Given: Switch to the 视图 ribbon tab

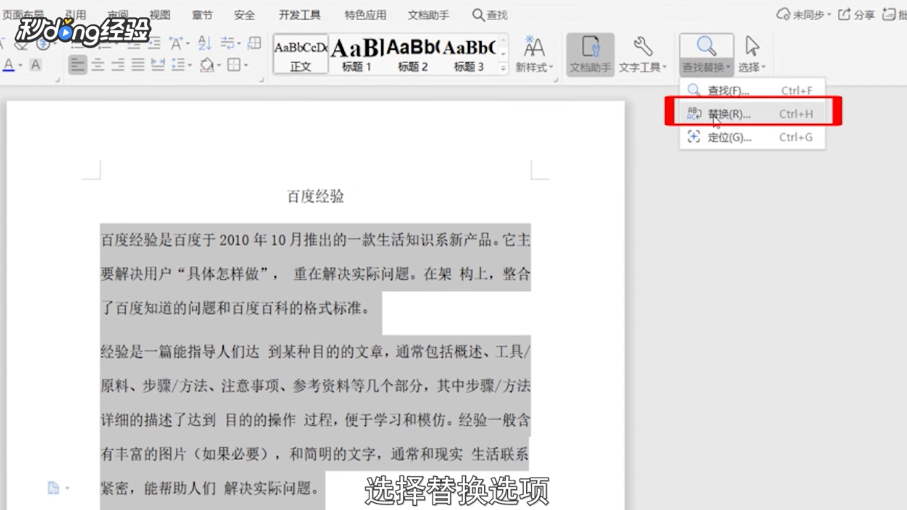Looking at the screenshot, I should click(x=160, y=15).
